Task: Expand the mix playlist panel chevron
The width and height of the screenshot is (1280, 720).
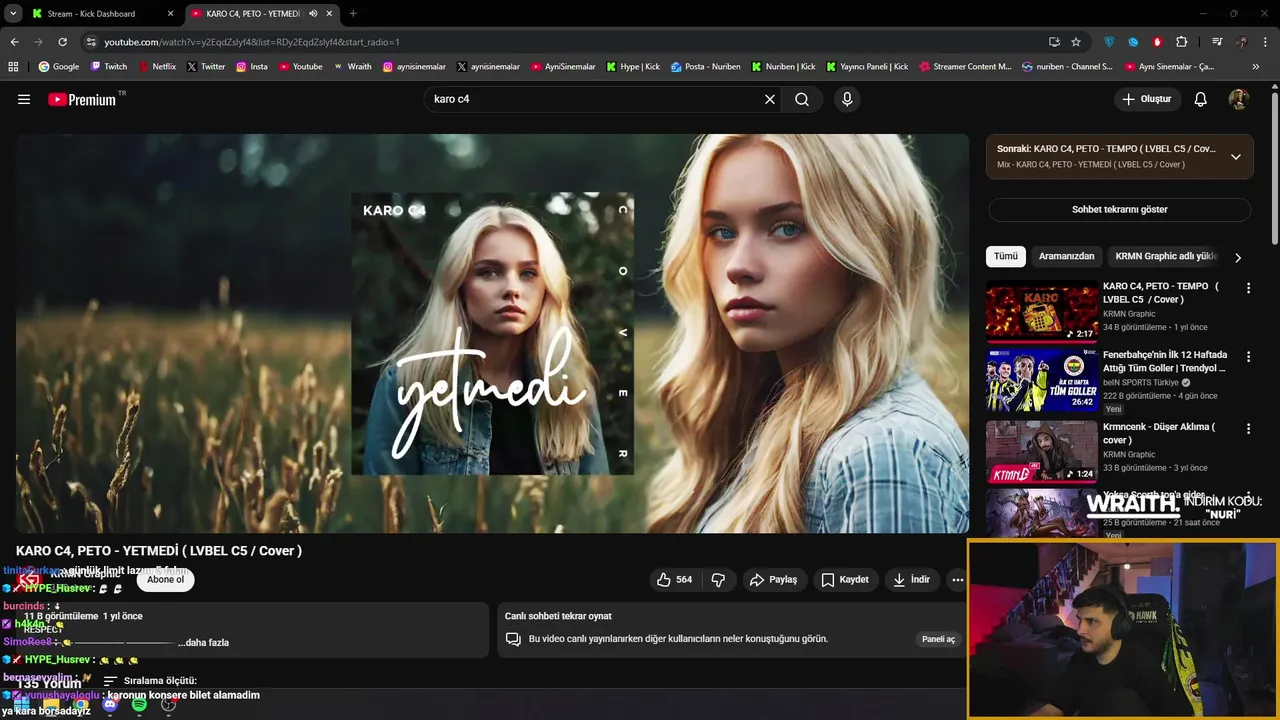Action: pos(1236,157)
